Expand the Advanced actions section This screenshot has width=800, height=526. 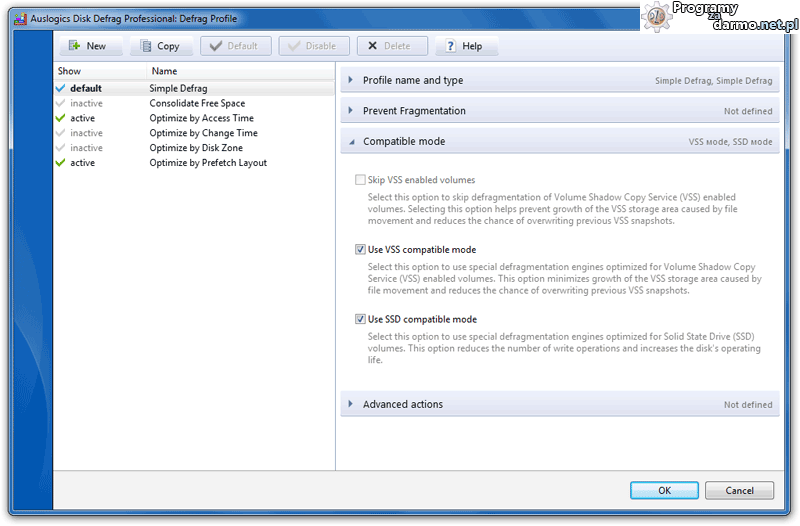[351, 405]
